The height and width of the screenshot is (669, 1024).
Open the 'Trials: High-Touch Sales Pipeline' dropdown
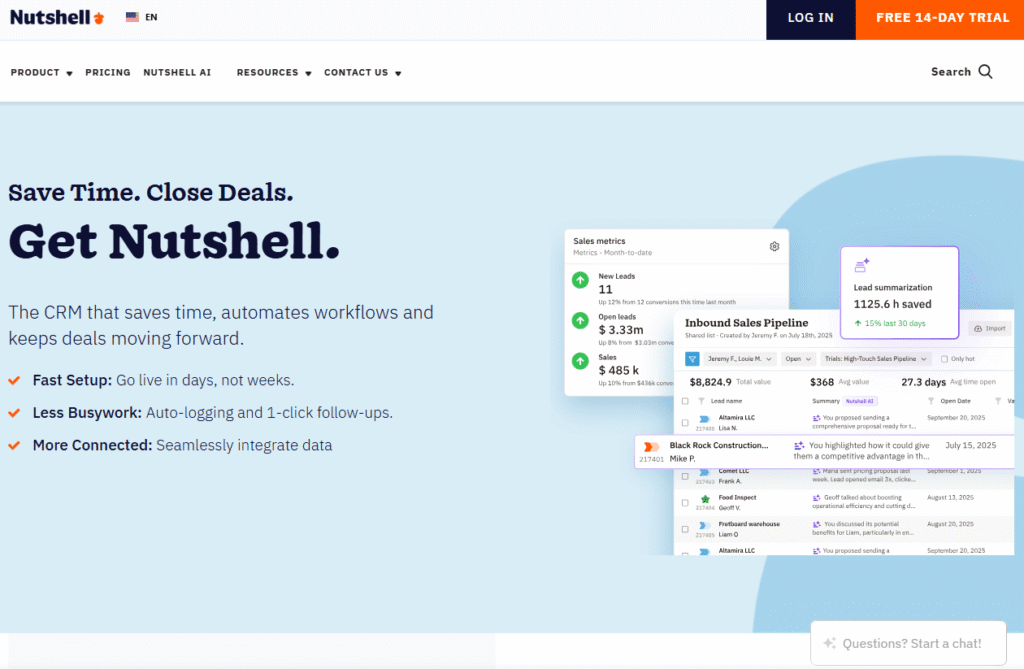tap(873, 358)
